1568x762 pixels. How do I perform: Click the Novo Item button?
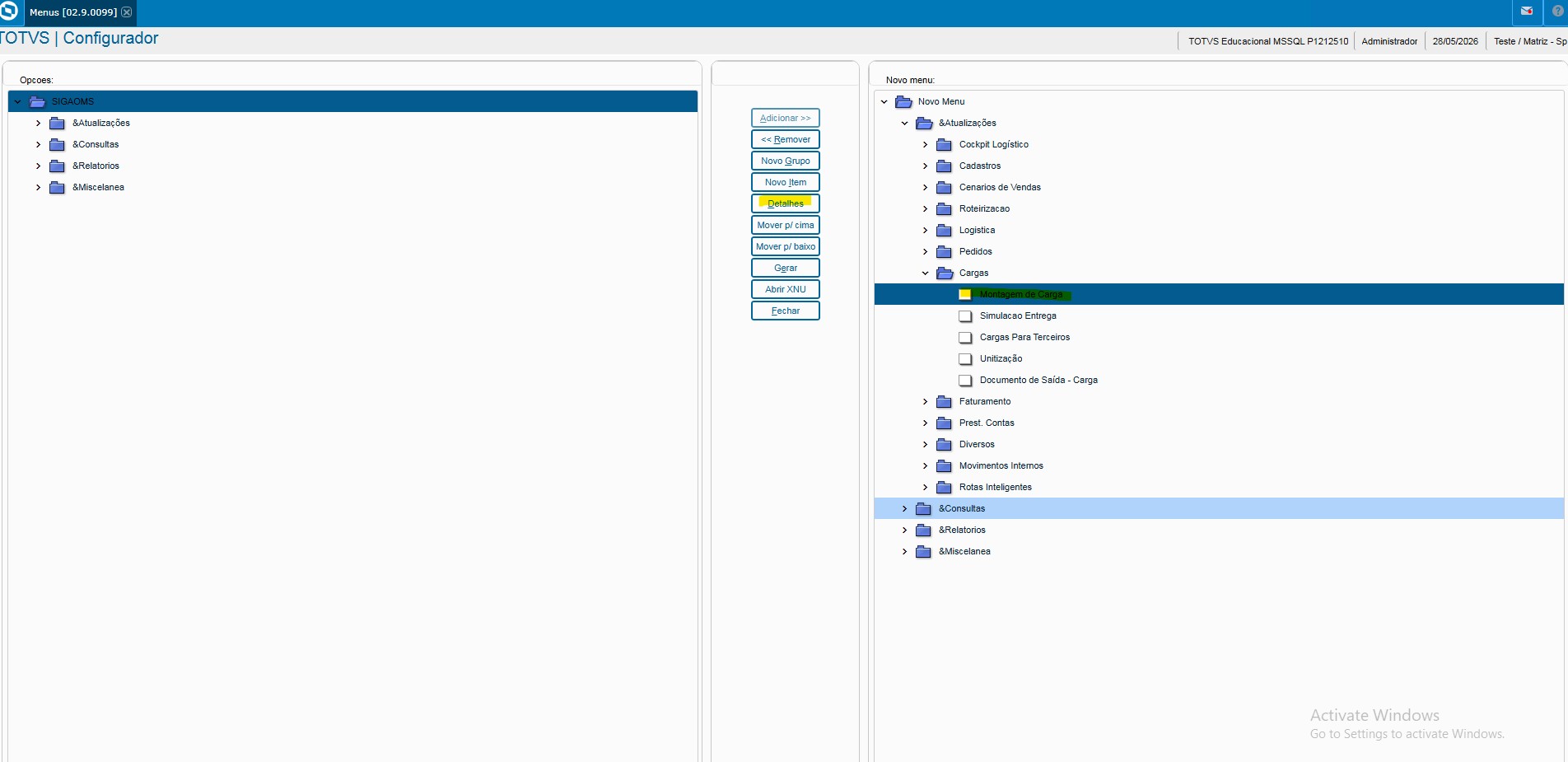[786, 182]
